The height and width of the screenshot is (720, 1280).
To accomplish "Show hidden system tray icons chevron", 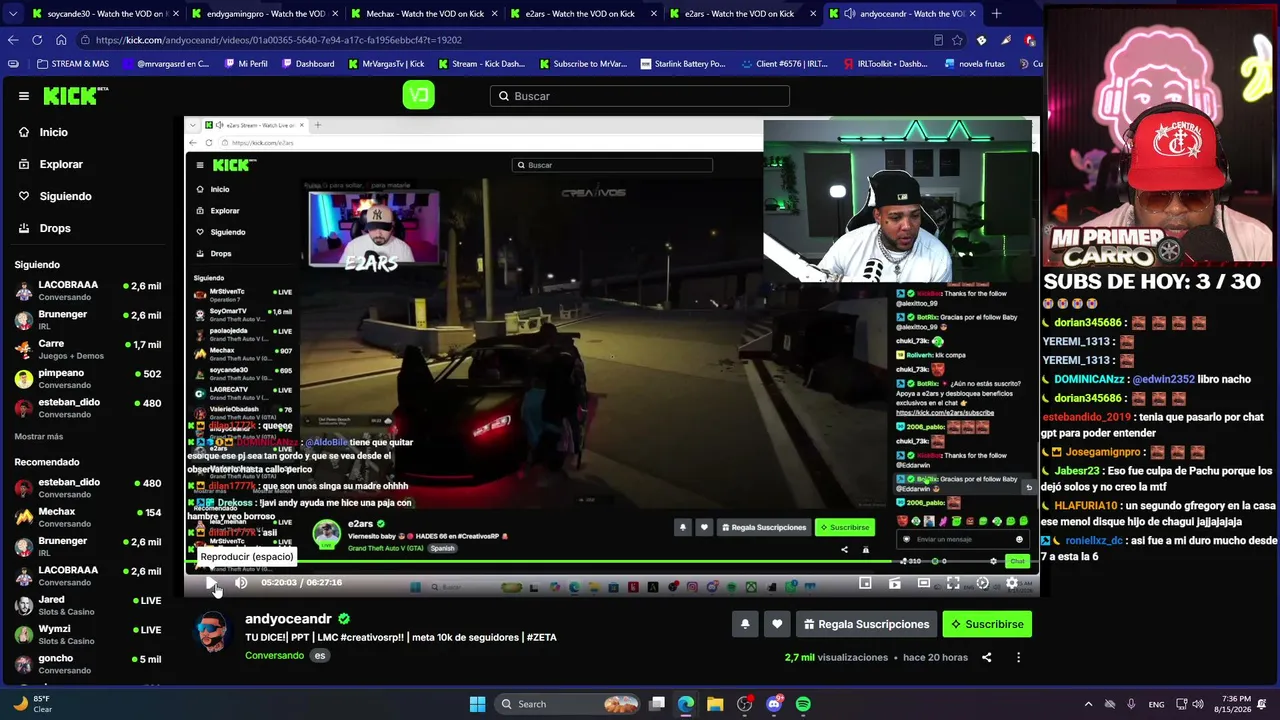I will tap(1089, 704).
